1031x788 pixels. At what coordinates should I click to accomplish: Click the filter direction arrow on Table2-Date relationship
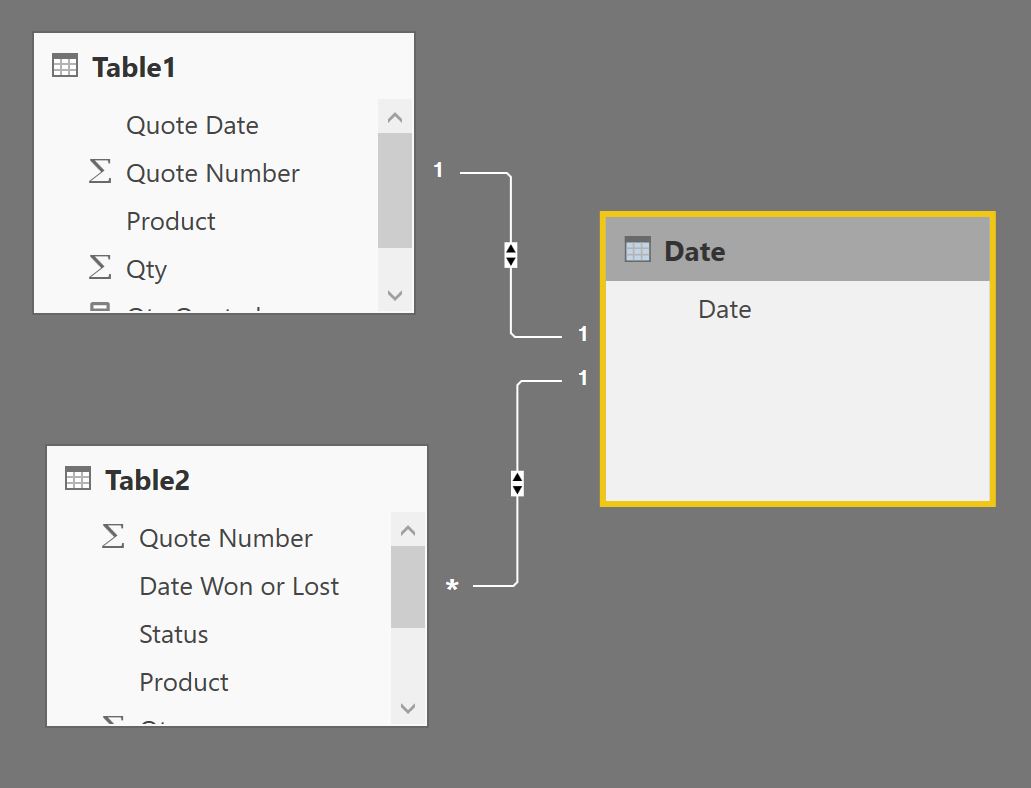coord(517,483)
